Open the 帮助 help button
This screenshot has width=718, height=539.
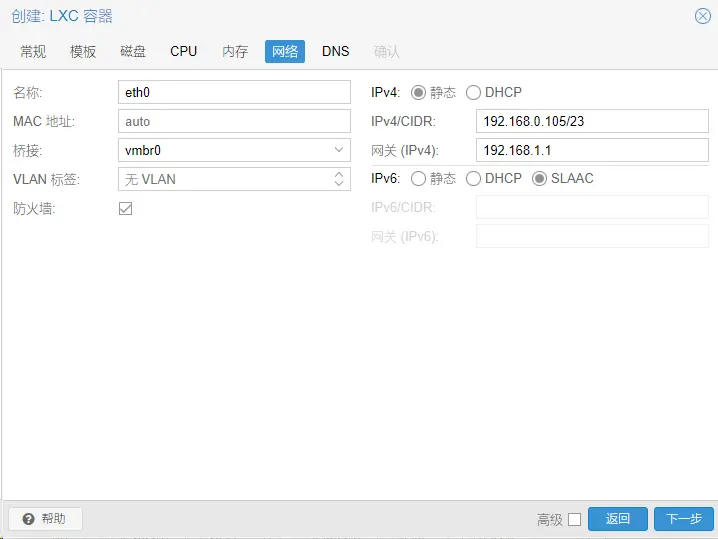click(45, 519)
